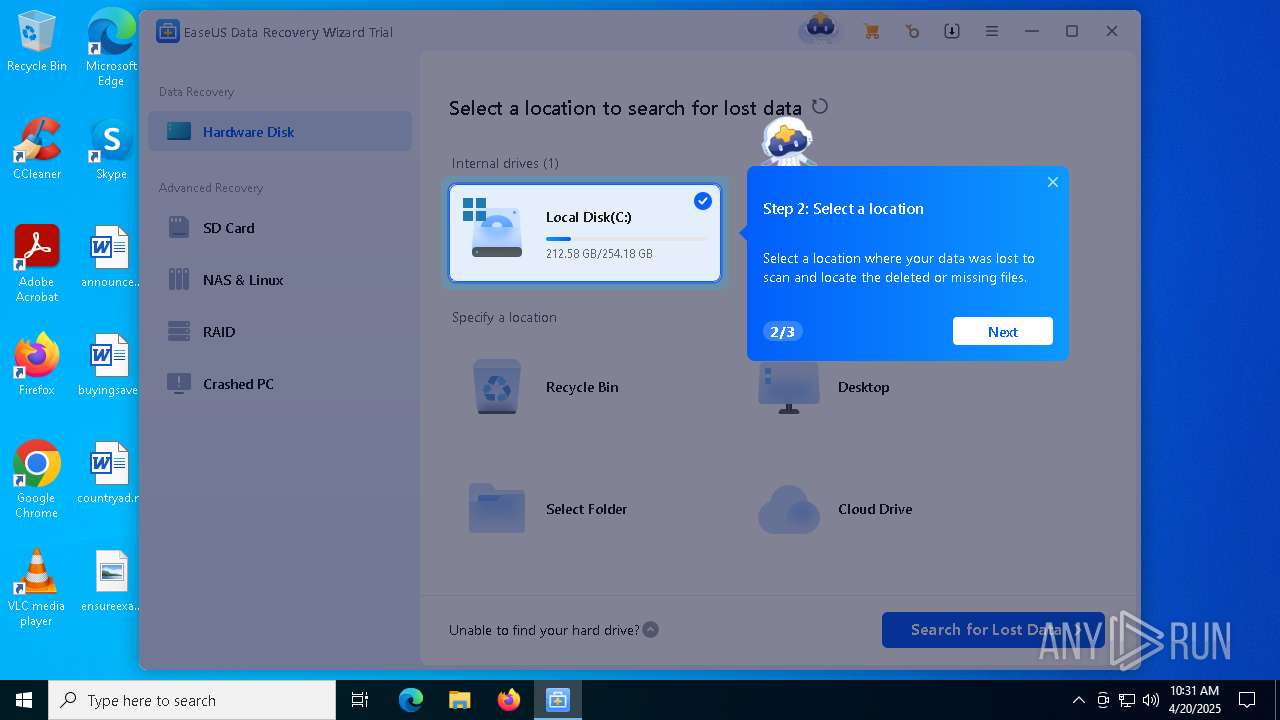Click Local Disk(C:) usage progress bar

[626, 239]
